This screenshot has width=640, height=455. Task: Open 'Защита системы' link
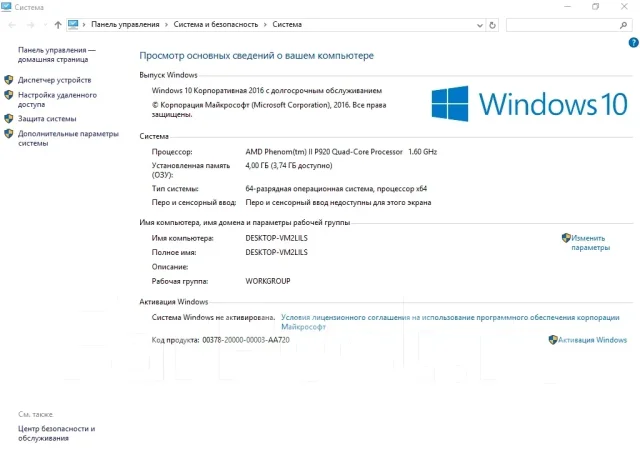pos(47,119)
